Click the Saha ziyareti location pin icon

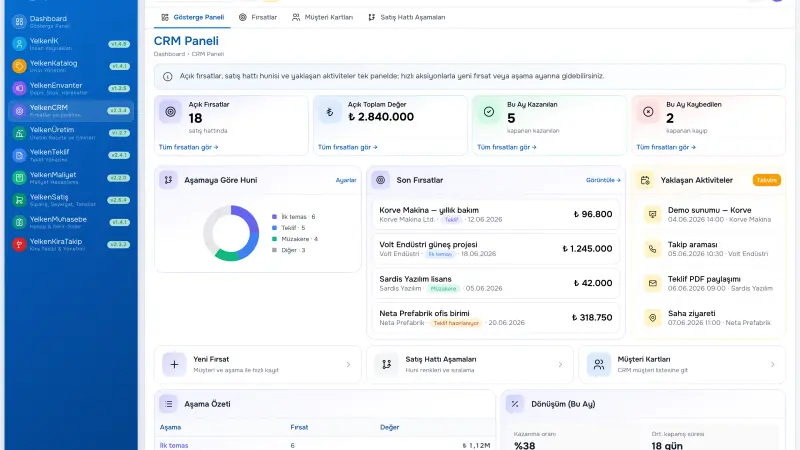[653, 318]
